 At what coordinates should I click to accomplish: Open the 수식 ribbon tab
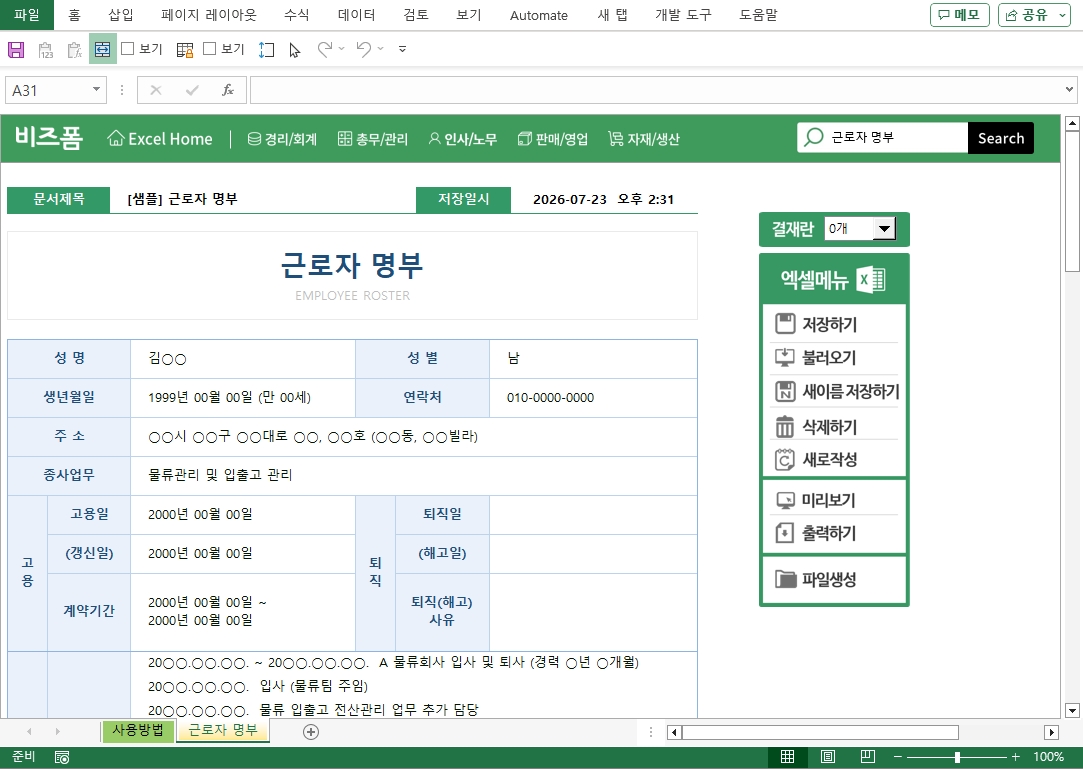pos(297,15)
